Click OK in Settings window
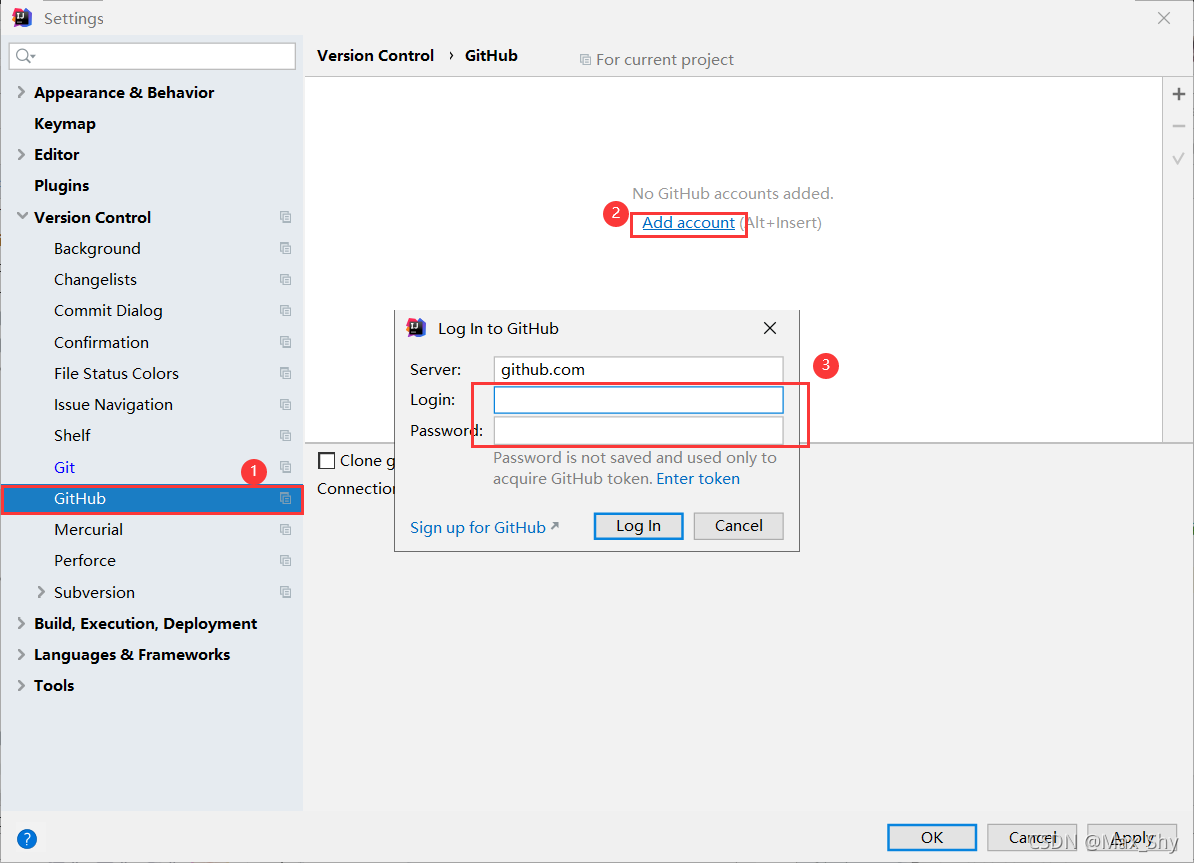Image resolution: width=1194 pixels, height=863 pixels. pyautogui.click(x=932, y=838)
